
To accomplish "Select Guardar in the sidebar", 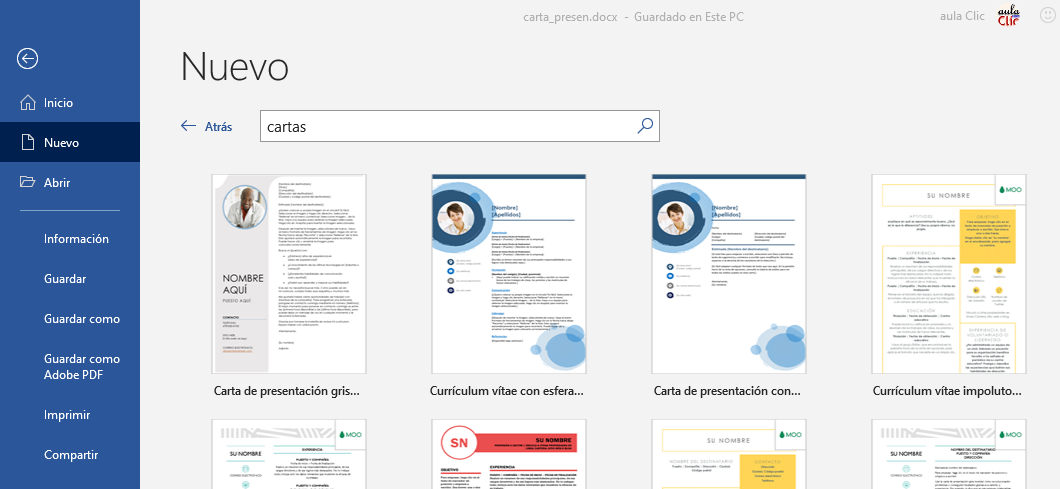I will coord(65,279).
